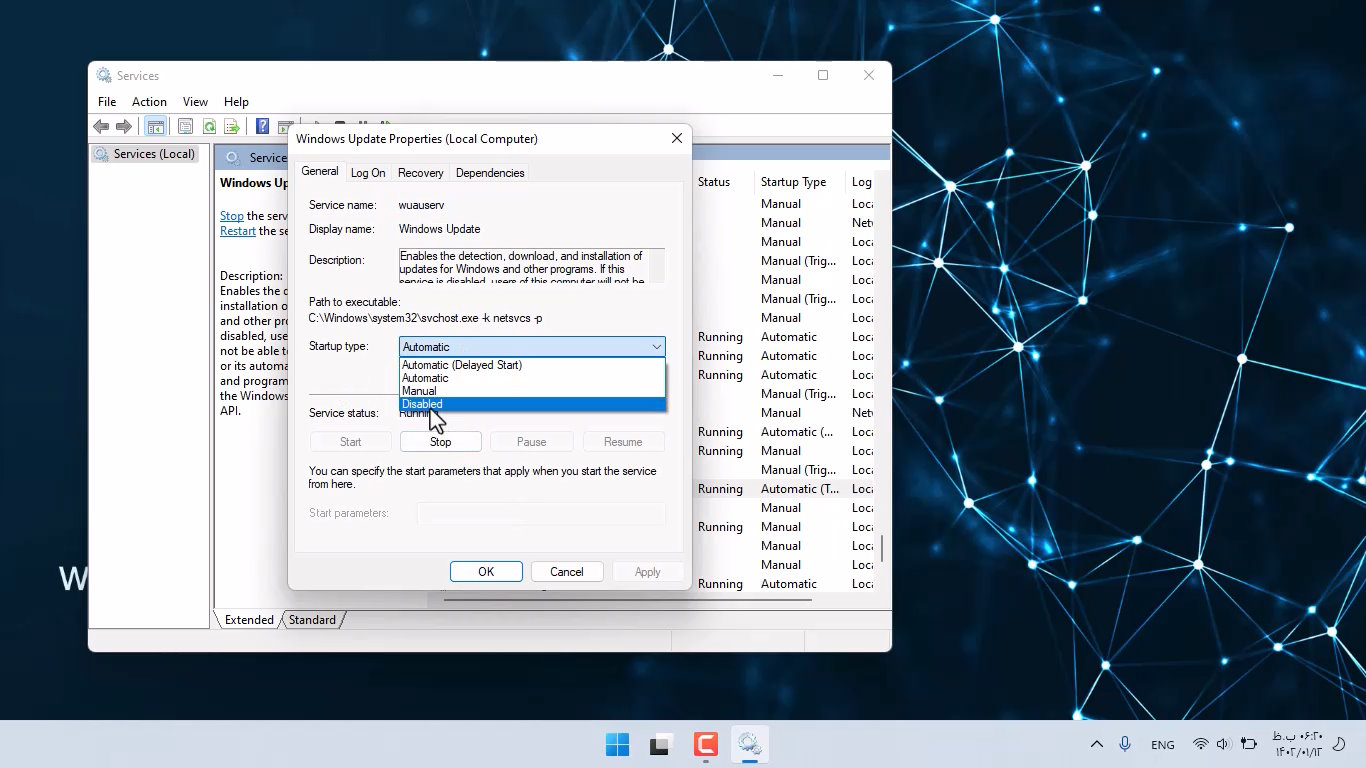Sort by the Status column header
The width and height of the screenshot is (1366, 768).
pos(714,182)
